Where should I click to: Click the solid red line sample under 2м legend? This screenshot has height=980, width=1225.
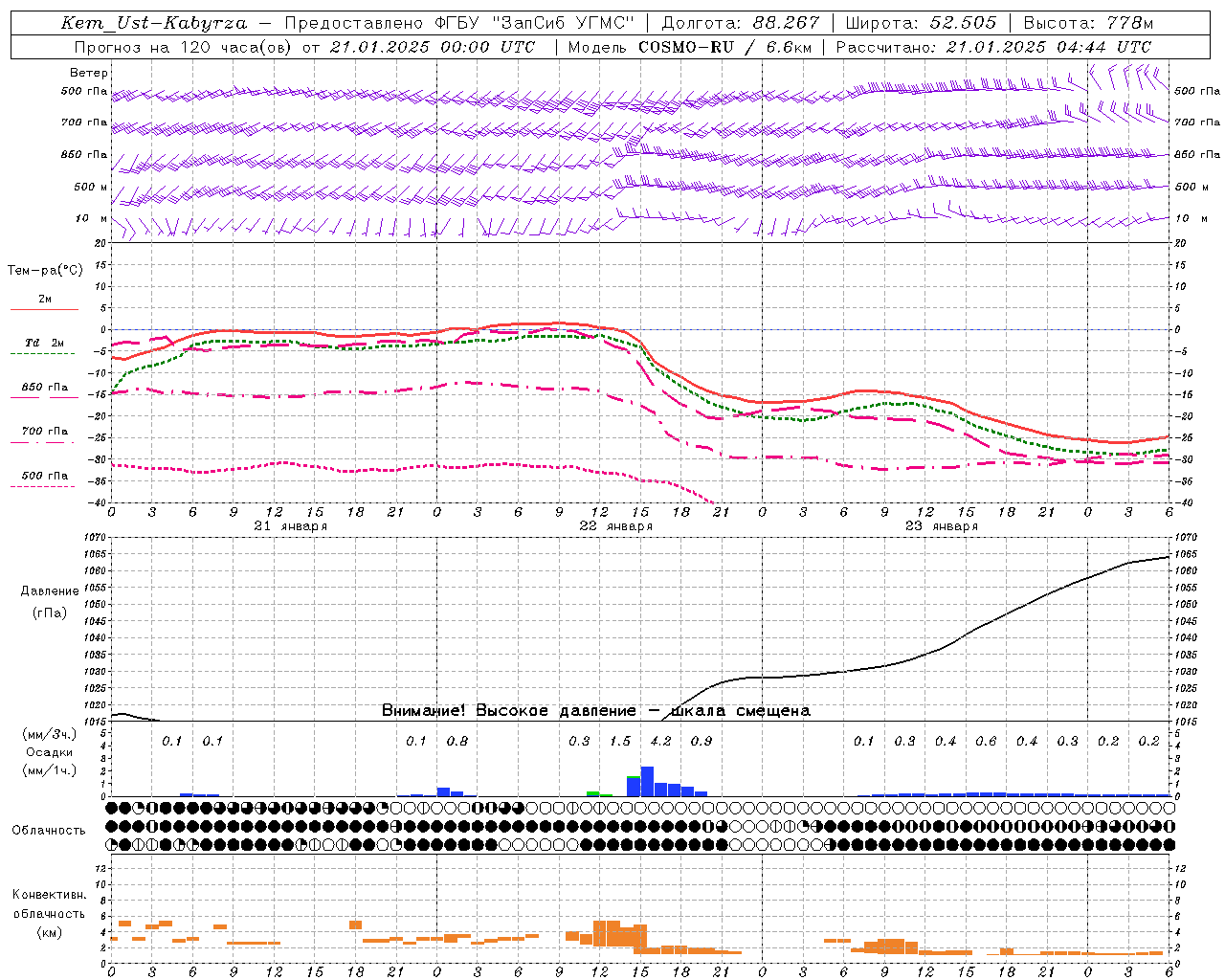coord(44,310)
